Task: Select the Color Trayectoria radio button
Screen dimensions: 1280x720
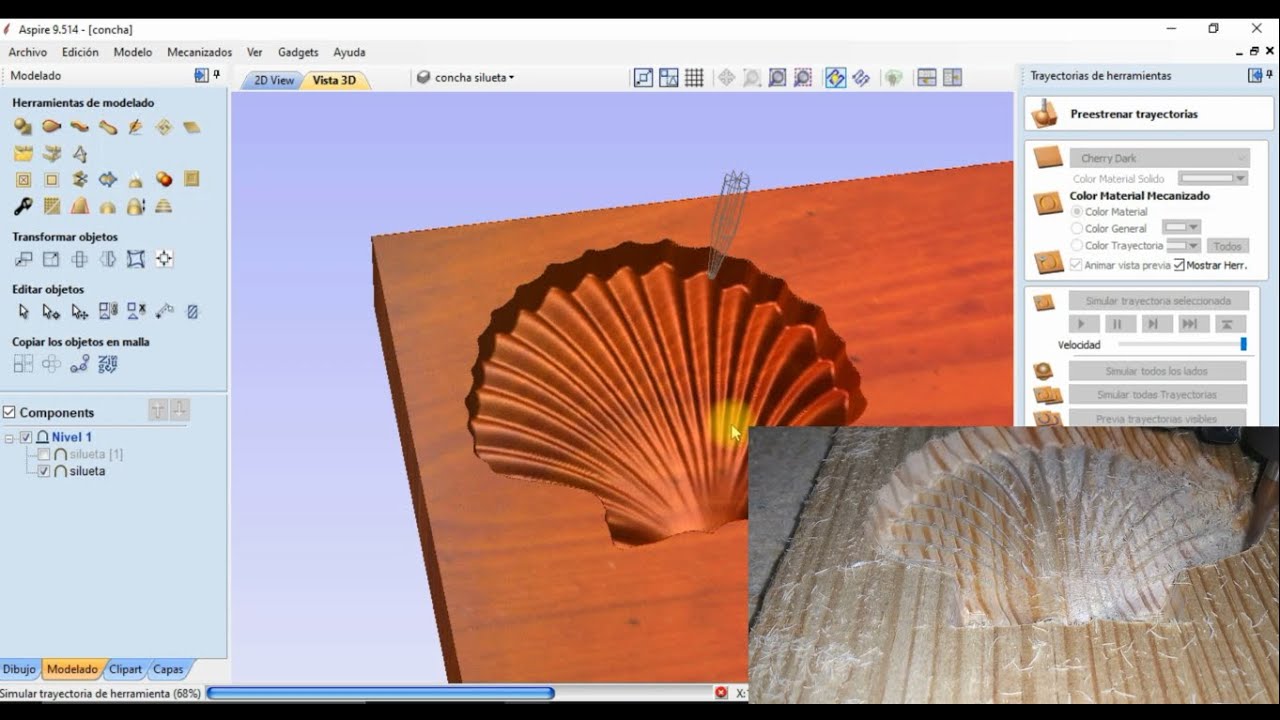Action: [1077, 245]
